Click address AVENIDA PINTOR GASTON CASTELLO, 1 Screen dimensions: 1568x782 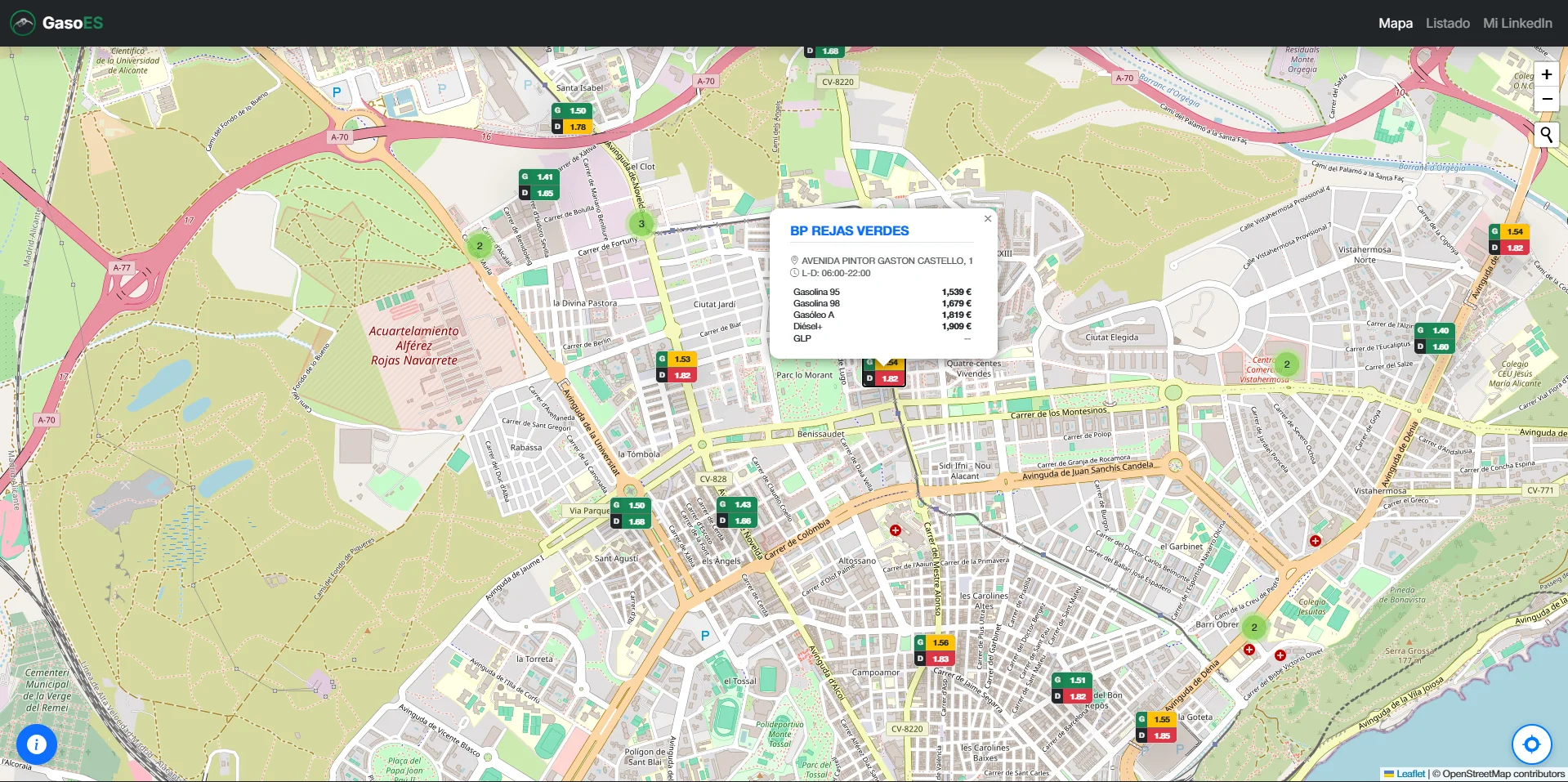pos(887,261)
